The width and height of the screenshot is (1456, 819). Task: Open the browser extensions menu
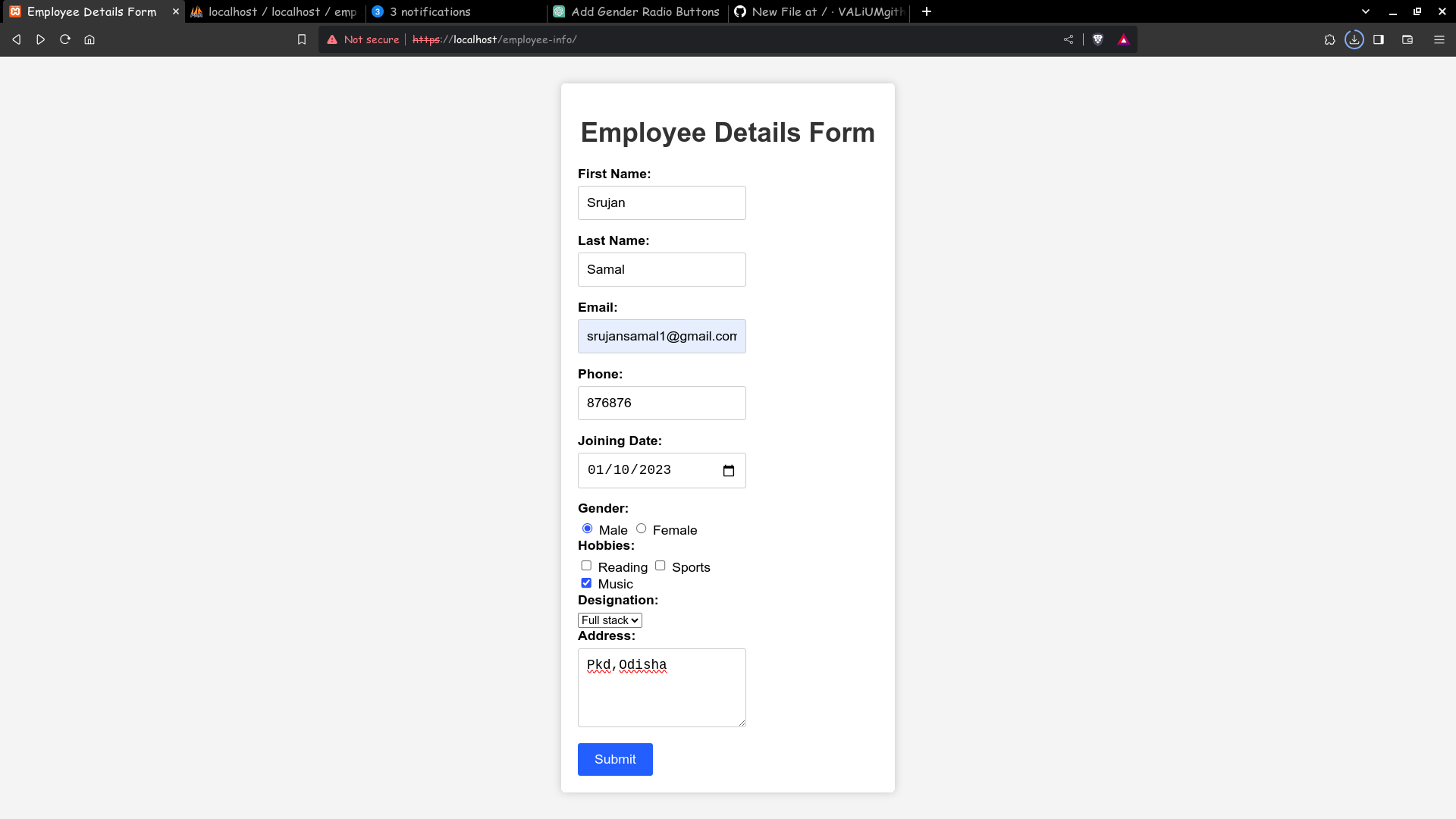pos(1329,39)
